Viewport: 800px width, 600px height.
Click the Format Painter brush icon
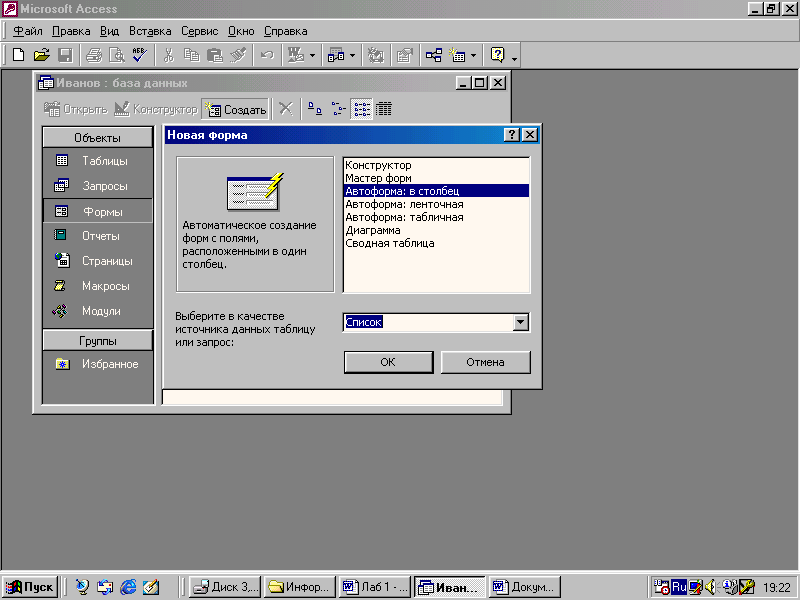(238, 55)
